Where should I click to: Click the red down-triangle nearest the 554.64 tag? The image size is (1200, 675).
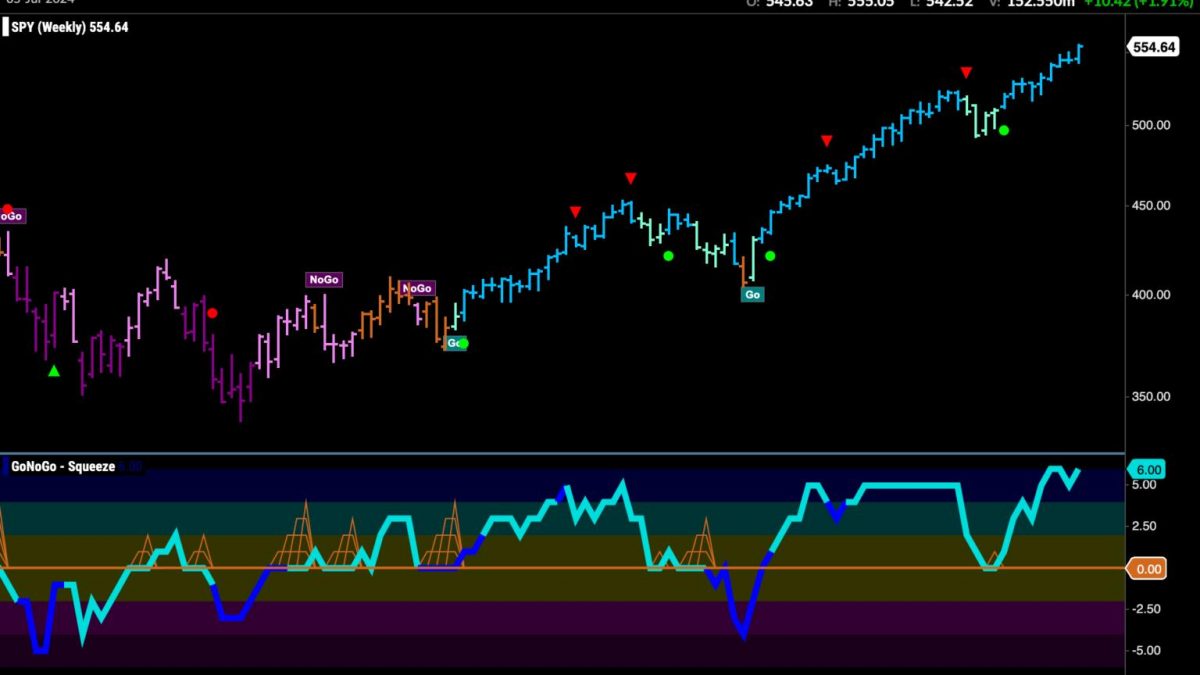966,72
